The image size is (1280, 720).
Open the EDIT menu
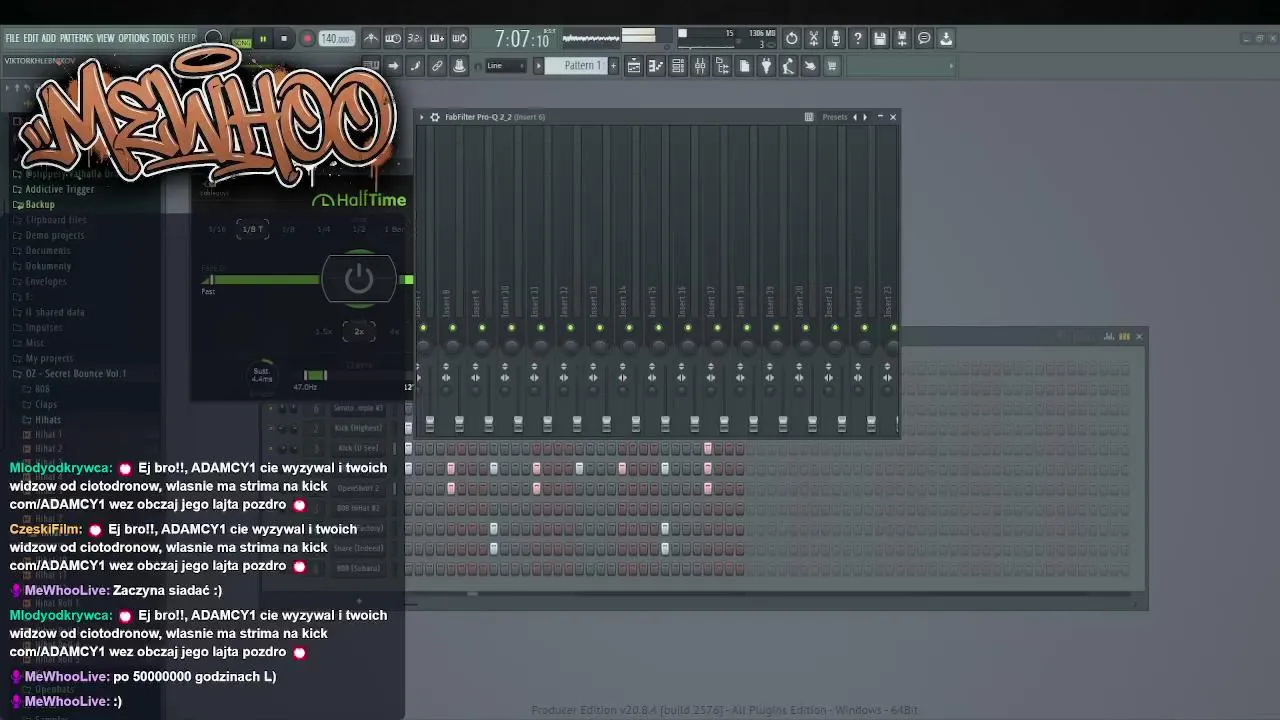pos(31,38)
